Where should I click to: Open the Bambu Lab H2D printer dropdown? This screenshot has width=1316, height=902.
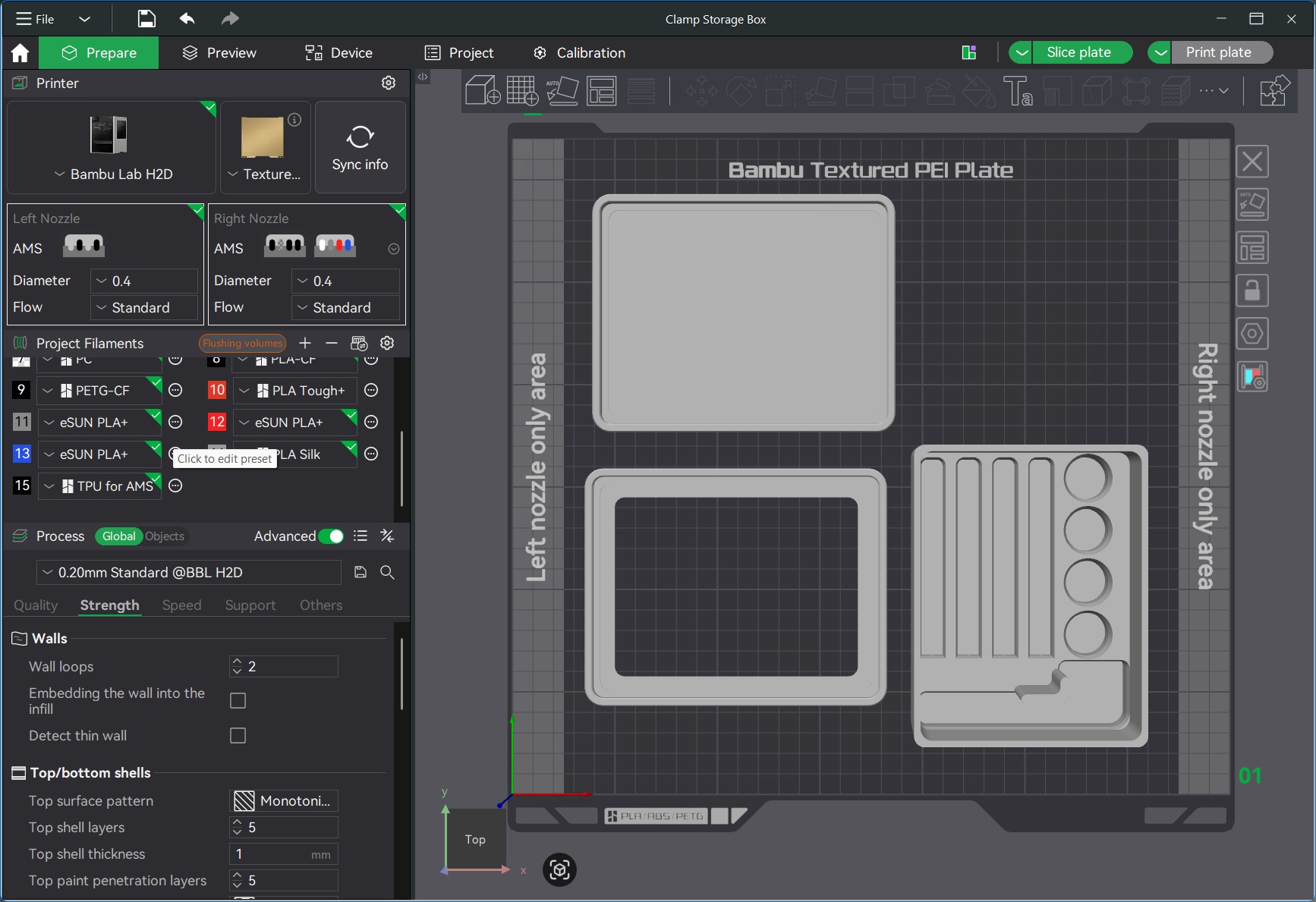tap(112, 174)
